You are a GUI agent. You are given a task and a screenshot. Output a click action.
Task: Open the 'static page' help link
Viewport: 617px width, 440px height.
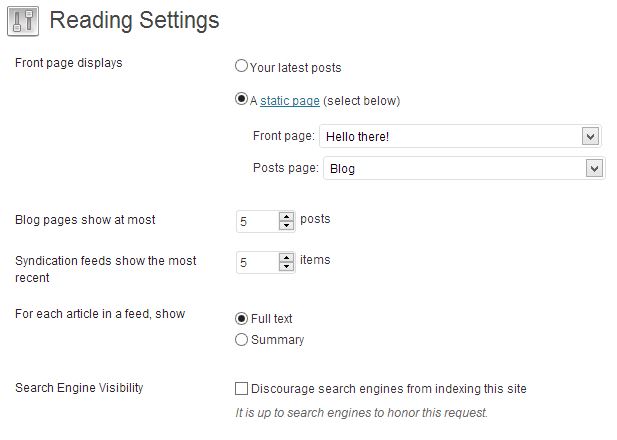pyautogui.click(x=290, y=101)
